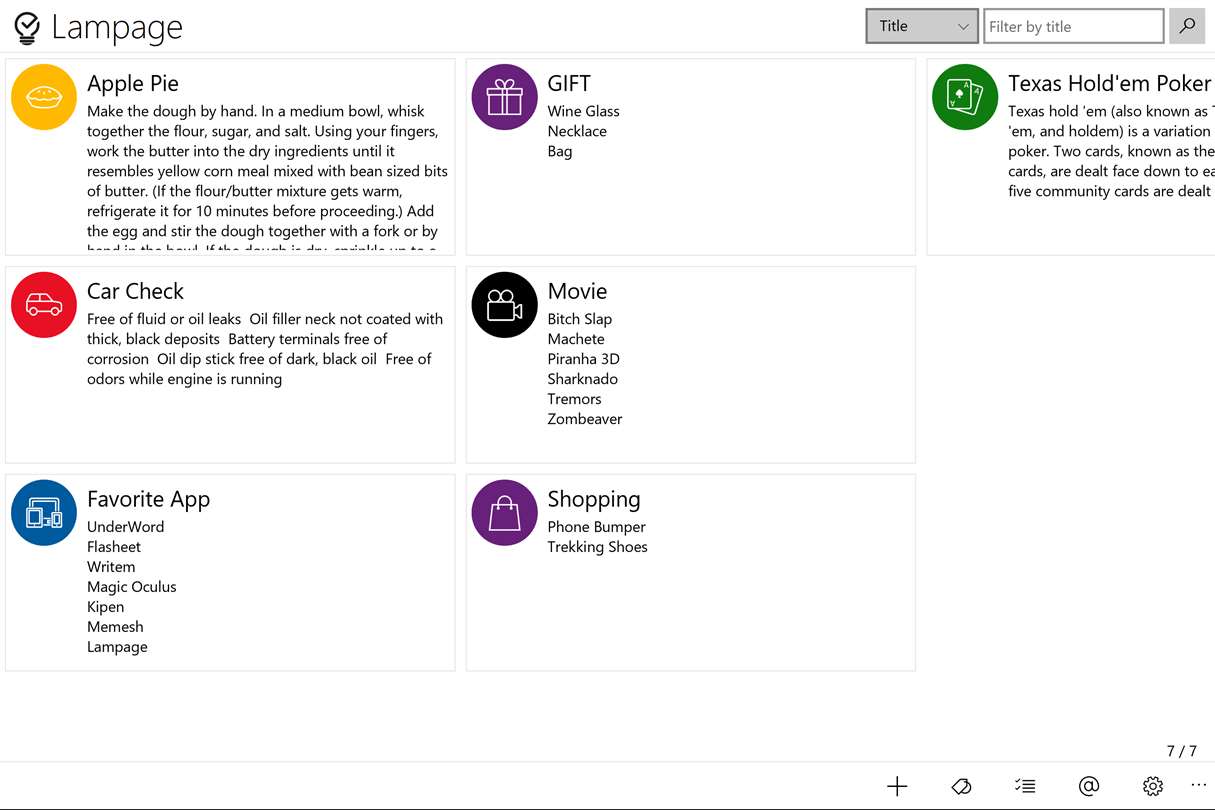Click the yellow Apple Pie icon
The height and width of the screenshot is (810, 1215).
coord(44,97)
